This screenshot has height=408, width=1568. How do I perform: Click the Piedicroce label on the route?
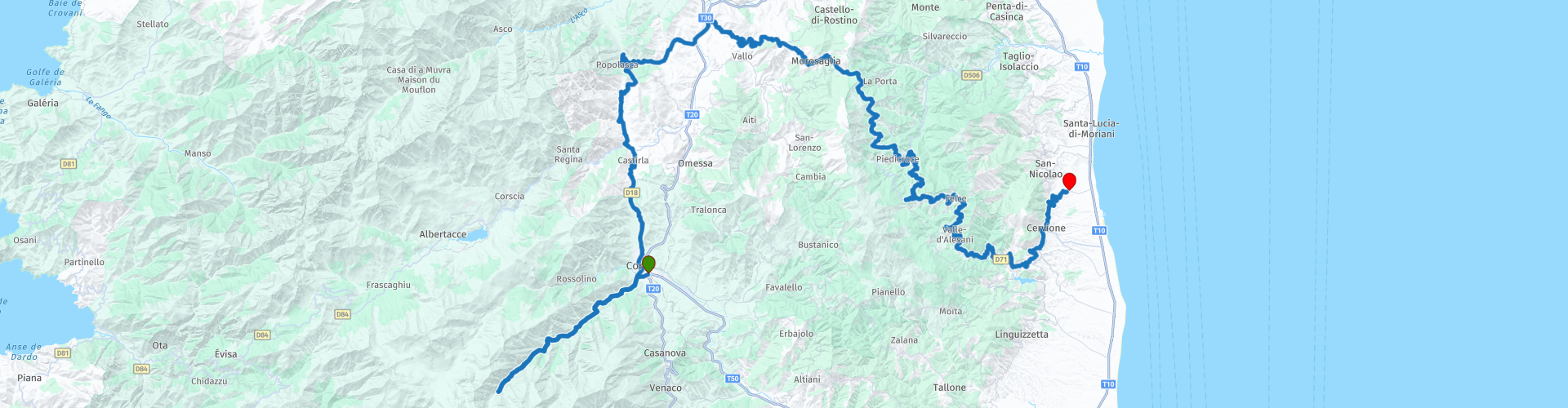click(x=898, y=159)
